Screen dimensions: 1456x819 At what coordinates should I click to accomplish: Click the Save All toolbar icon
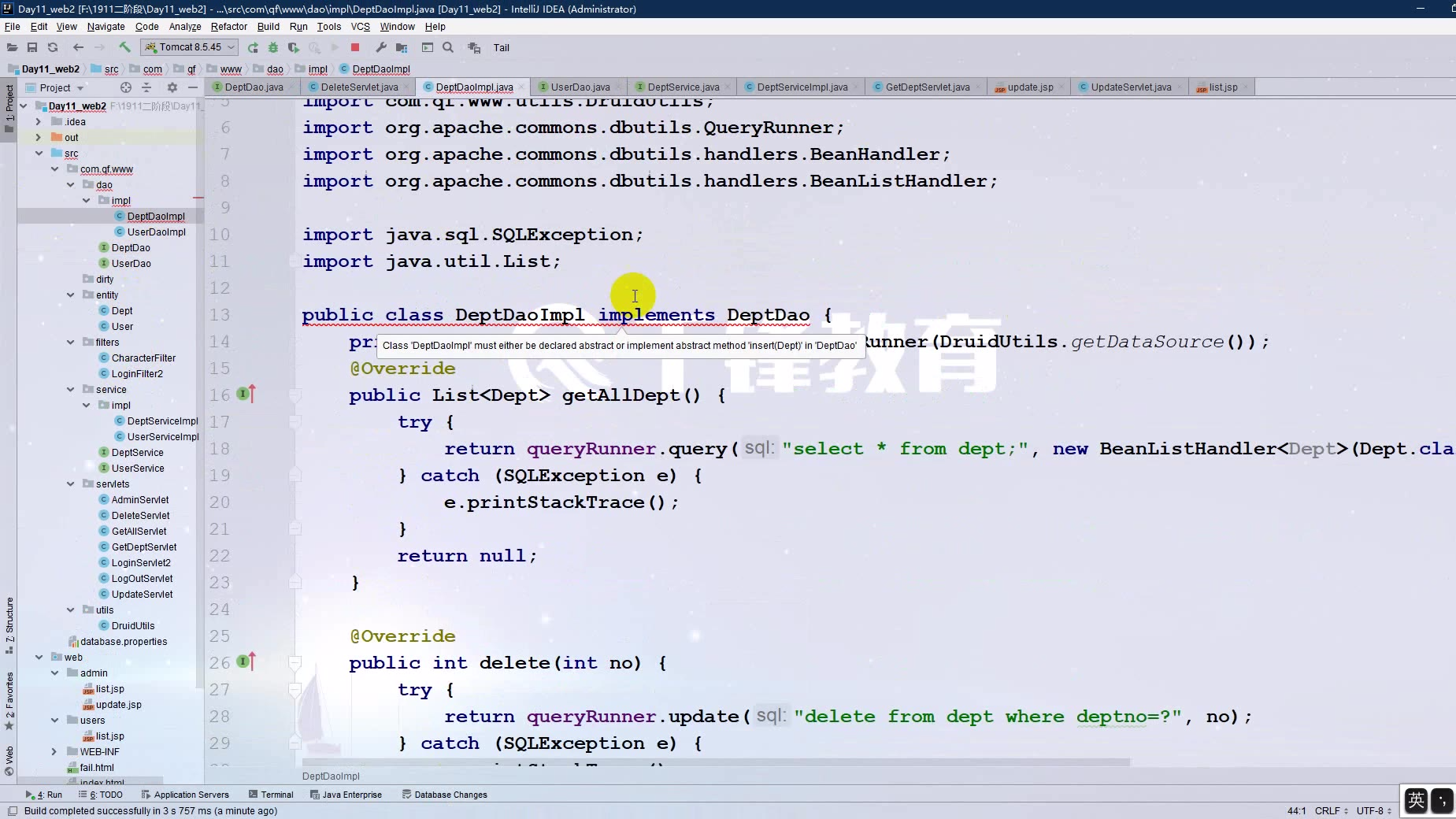(32, 47)
